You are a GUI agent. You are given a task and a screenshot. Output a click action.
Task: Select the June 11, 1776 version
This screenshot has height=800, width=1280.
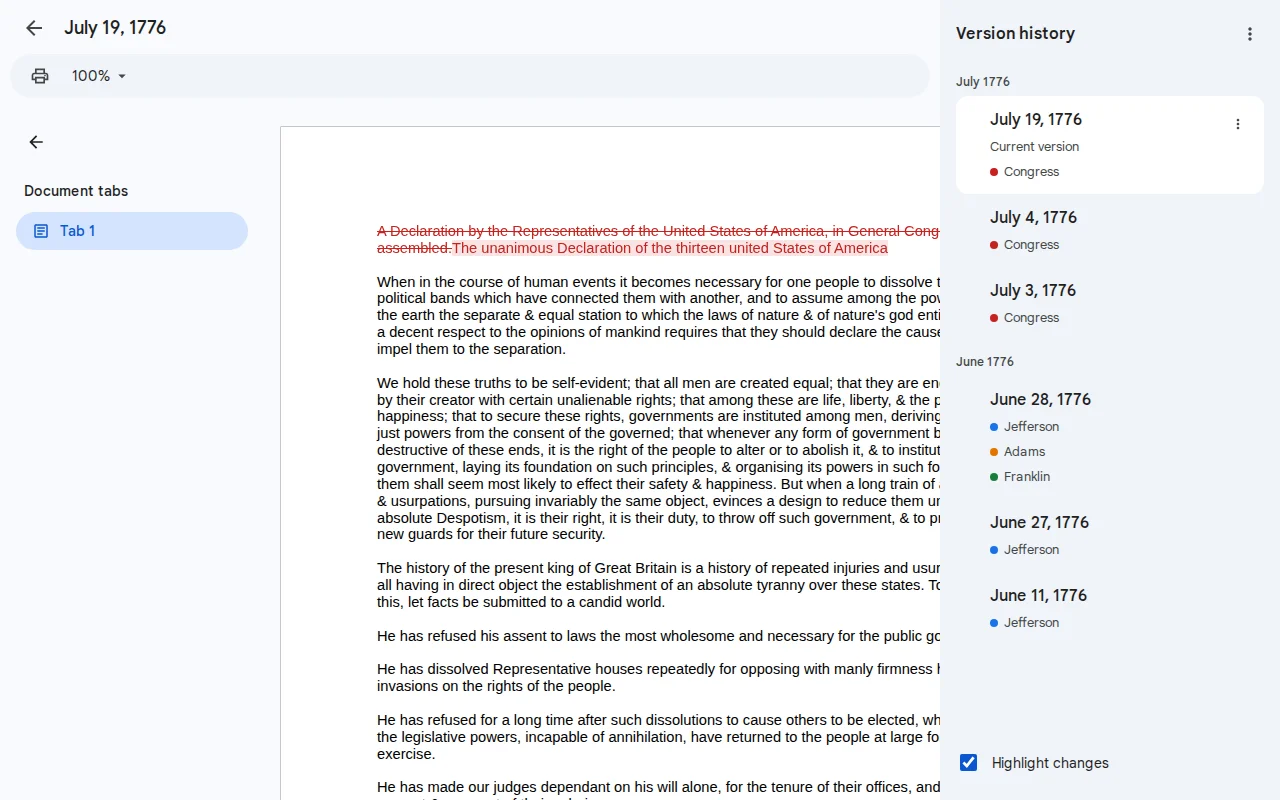tap(1110, 608)
